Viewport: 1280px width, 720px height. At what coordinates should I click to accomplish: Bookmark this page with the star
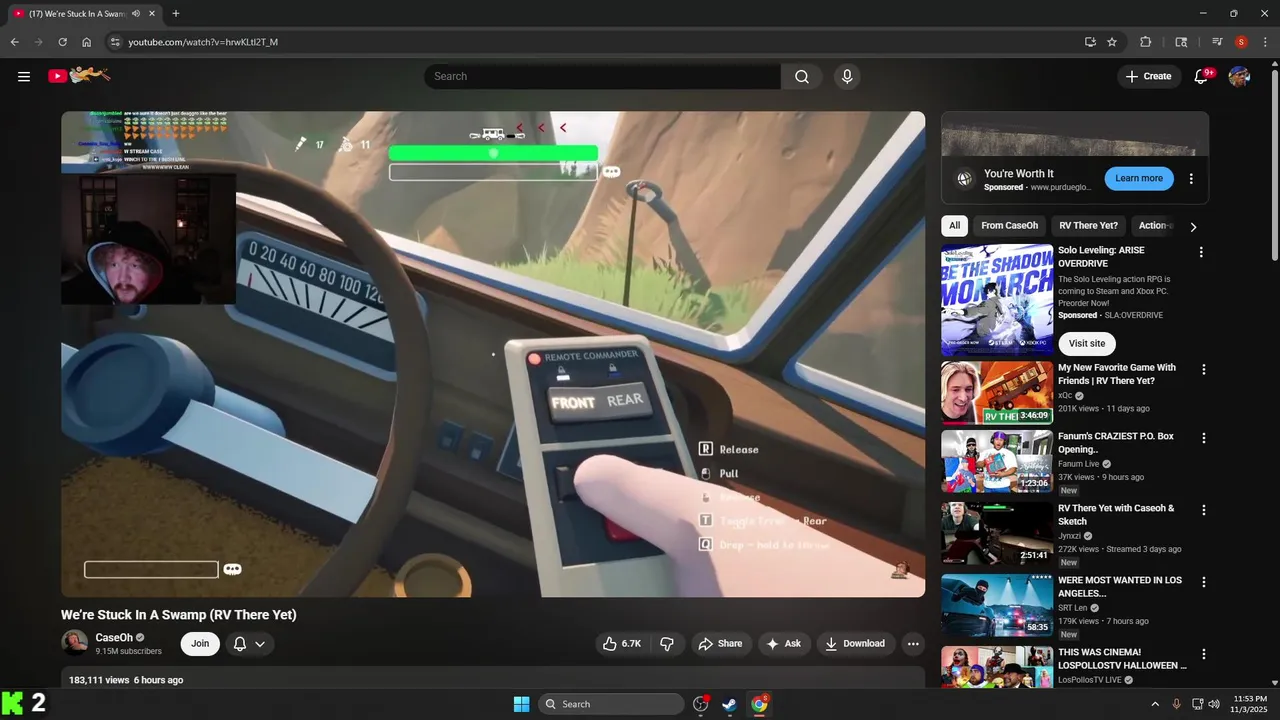1112,42
